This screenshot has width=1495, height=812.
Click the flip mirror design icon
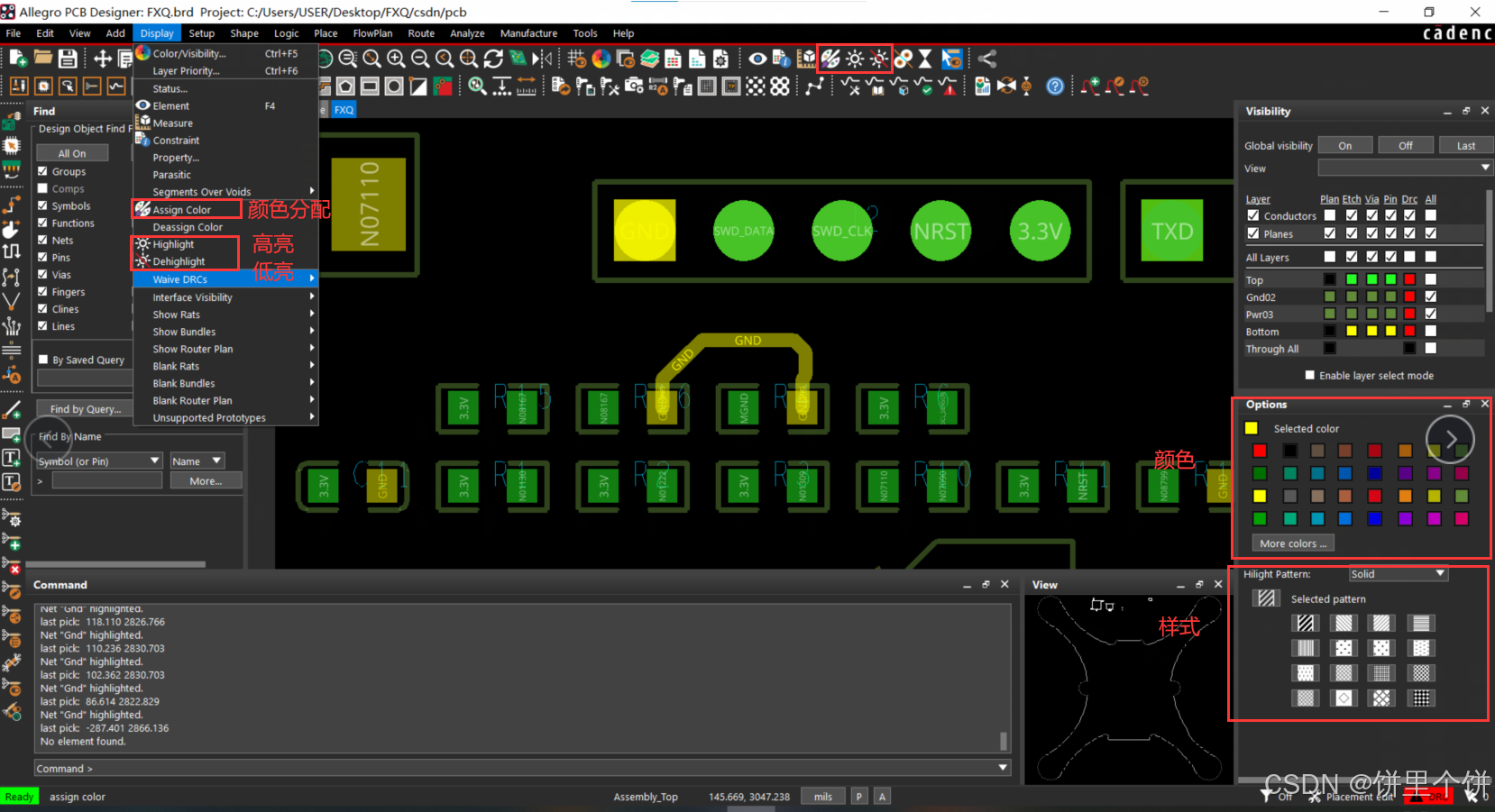(x=542, y=59)
